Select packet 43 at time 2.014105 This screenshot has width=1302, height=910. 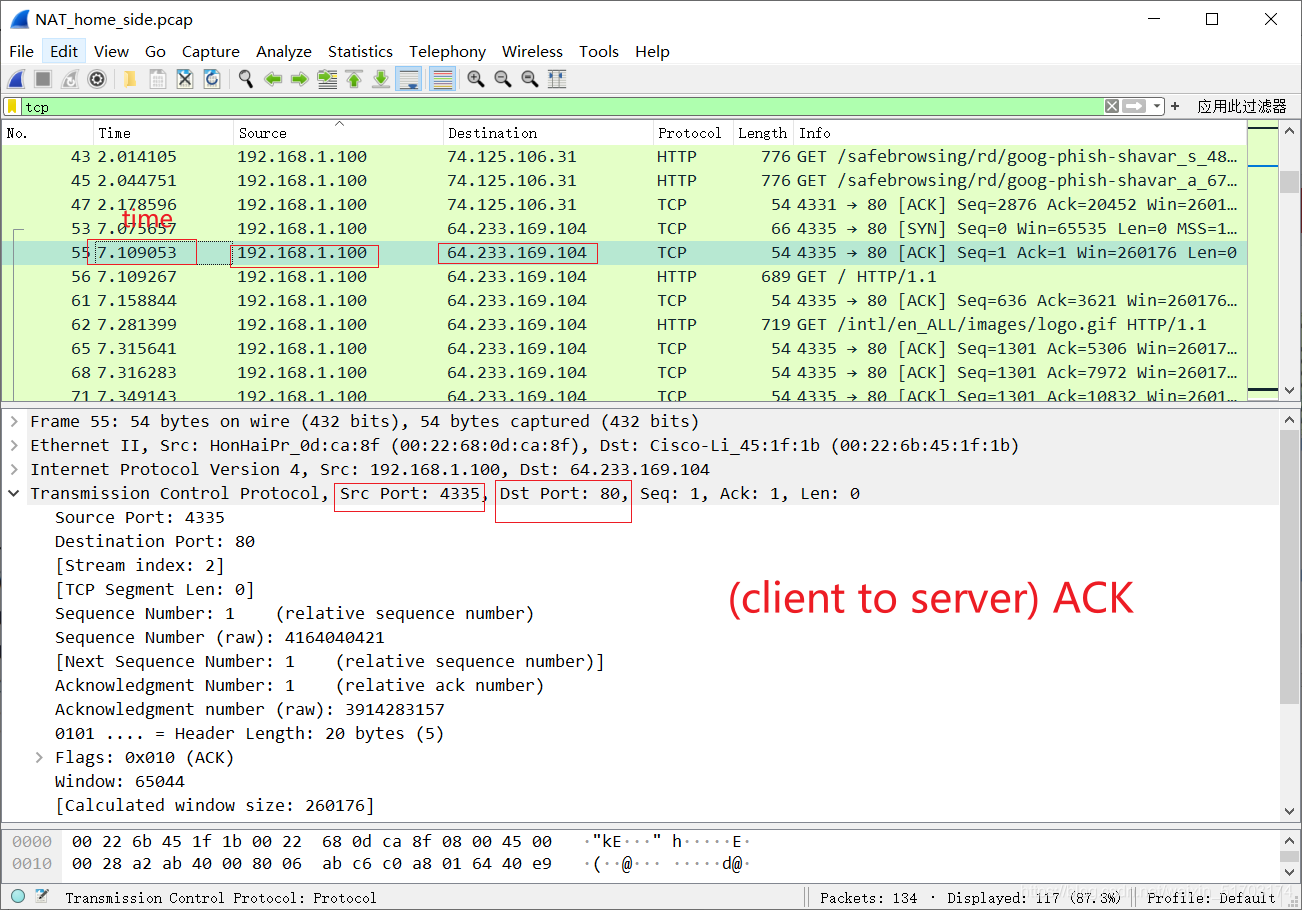coord(624,156)
